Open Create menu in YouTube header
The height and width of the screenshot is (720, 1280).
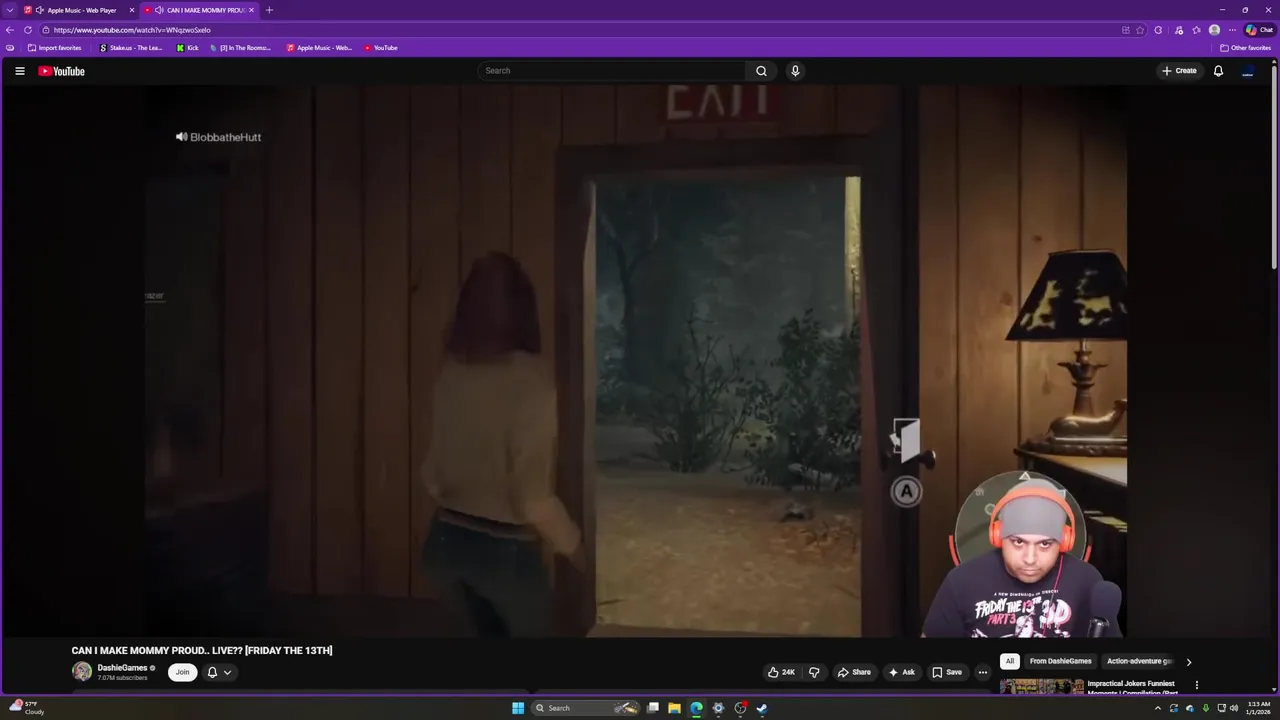click(1179, 71)
